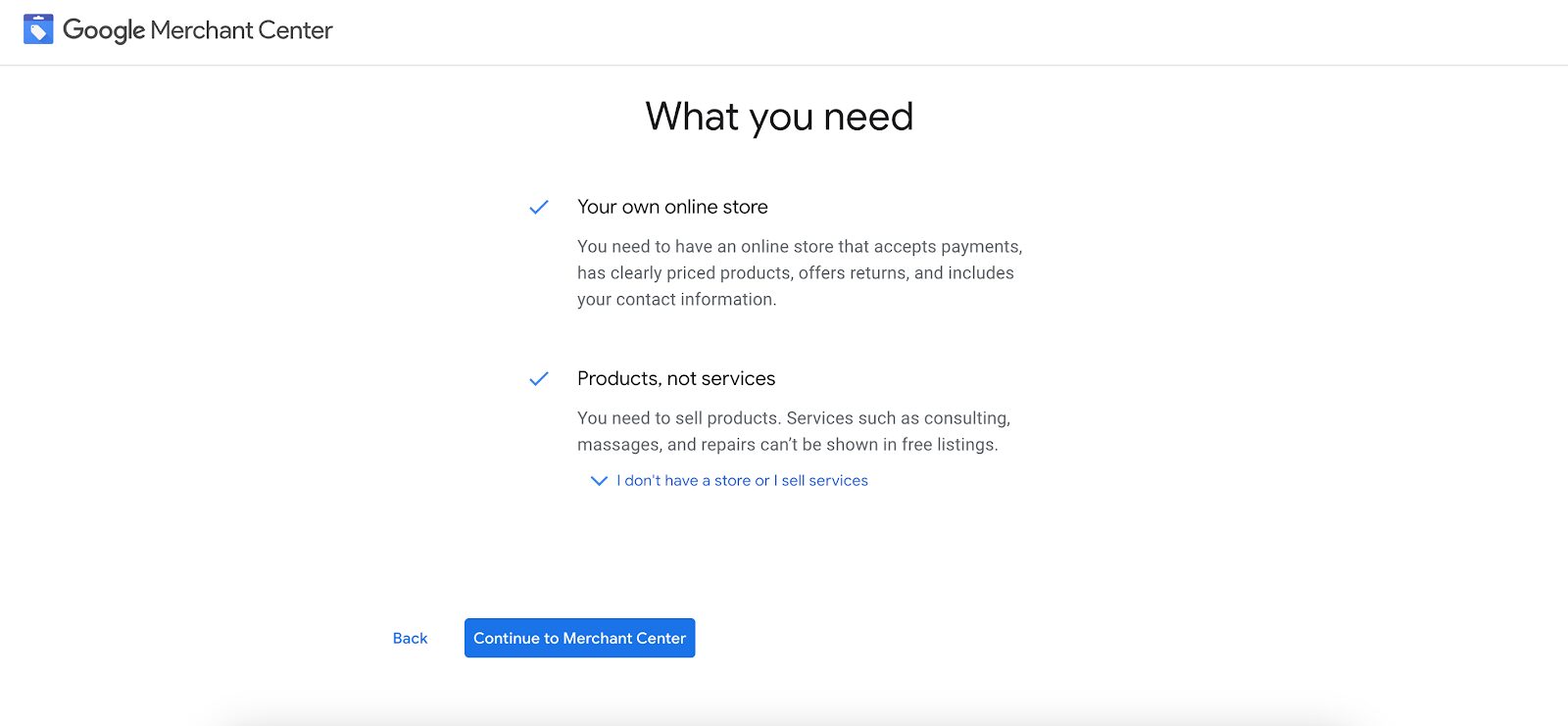This screenshot has width=1568, height=726.
Task: Click the blue checkmark beside Your own online store
Action: point(539,208)
